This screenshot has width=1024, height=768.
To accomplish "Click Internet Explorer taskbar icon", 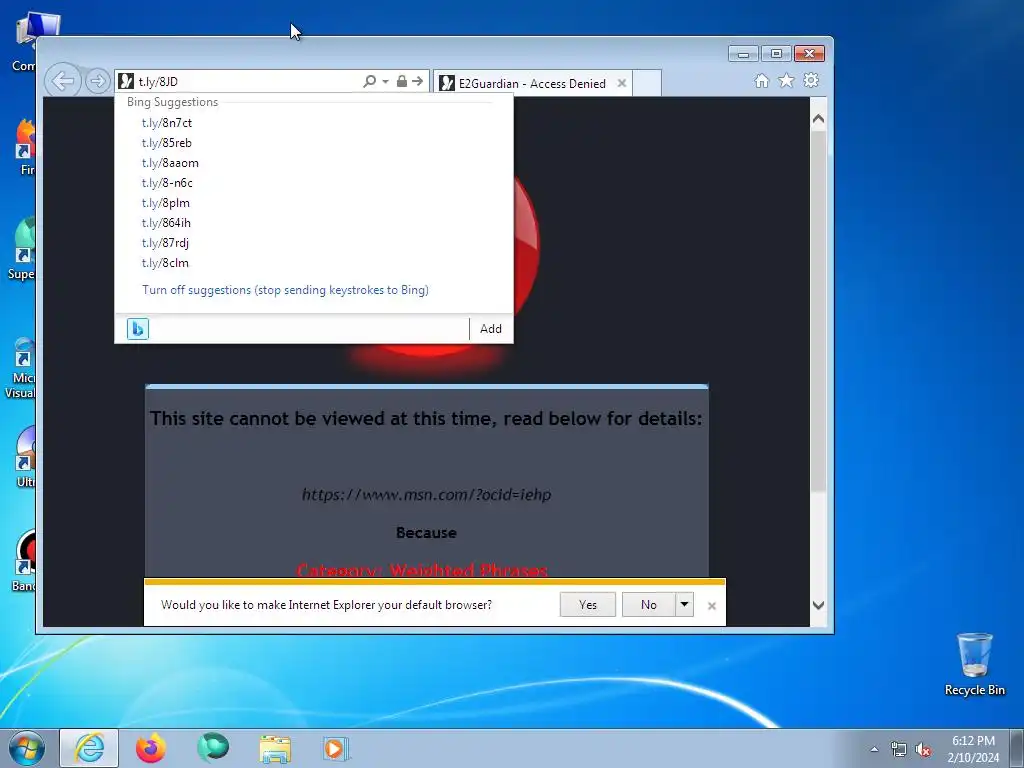I will [89, 748].
